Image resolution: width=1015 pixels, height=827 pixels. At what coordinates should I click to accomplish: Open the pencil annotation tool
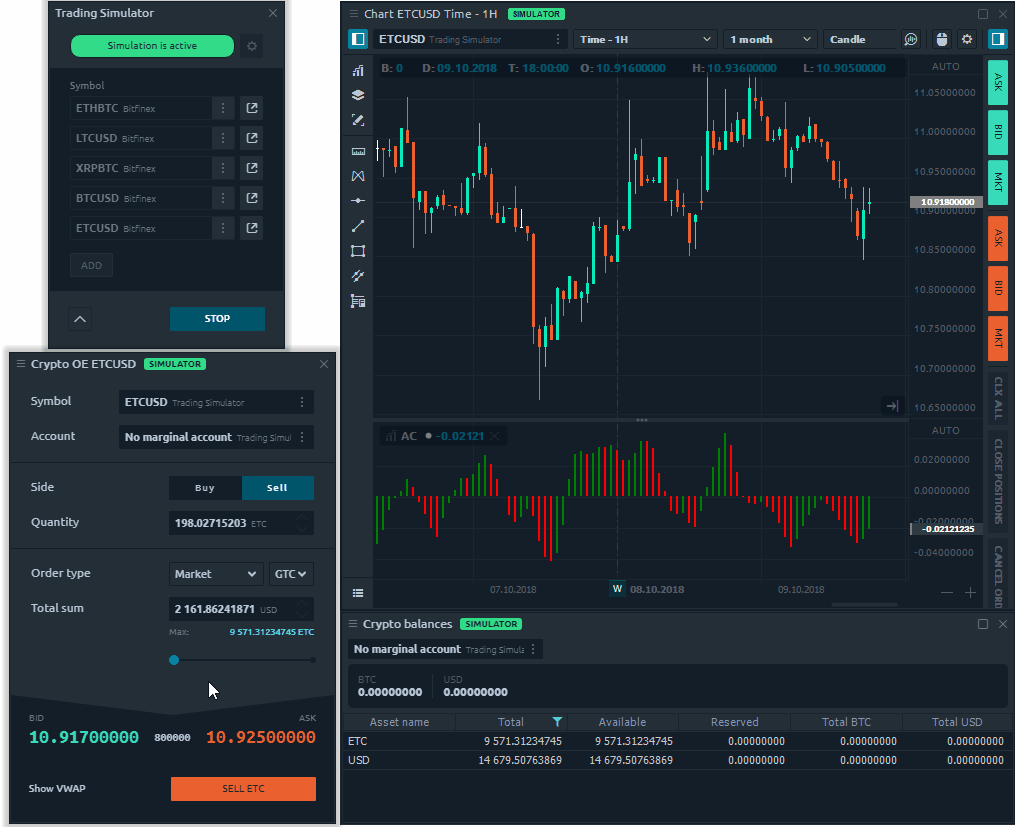pyautogui.click(x=357, y=120)
